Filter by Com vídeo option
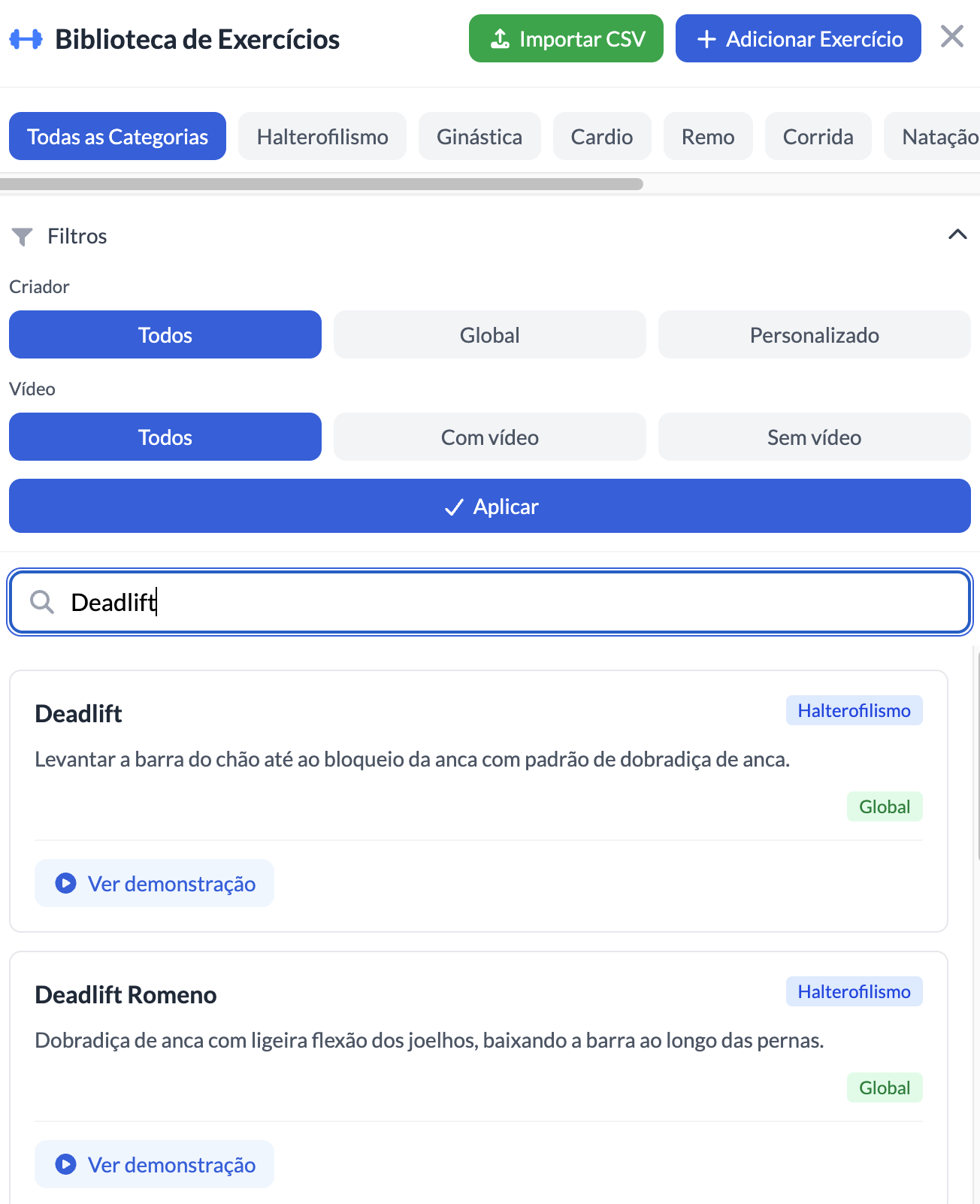The height and width of the screenshot is (1204, 980). tap(489, 437)
